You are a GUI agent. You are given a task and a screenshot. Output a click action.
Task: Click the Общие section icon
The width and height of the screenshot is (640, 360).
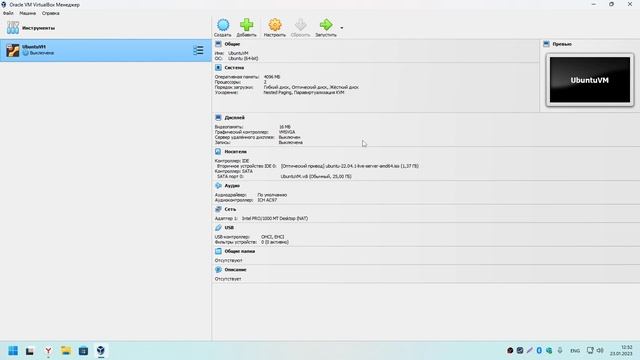coord(218,44)
